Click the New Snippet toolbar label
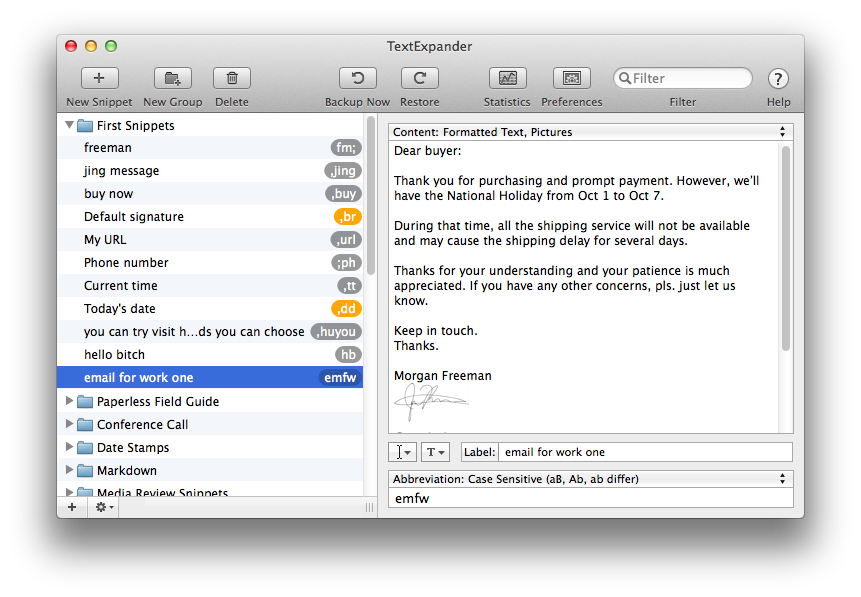Screen dimensions: 861x597 [99, 102]
